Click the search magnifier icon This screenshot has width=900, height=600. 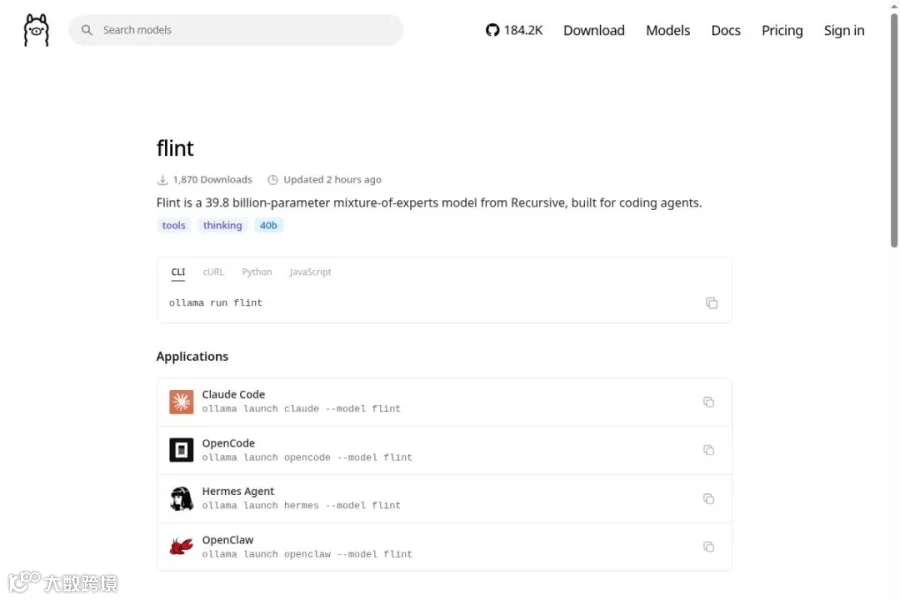pyautogui.click(x=87, y=30)
